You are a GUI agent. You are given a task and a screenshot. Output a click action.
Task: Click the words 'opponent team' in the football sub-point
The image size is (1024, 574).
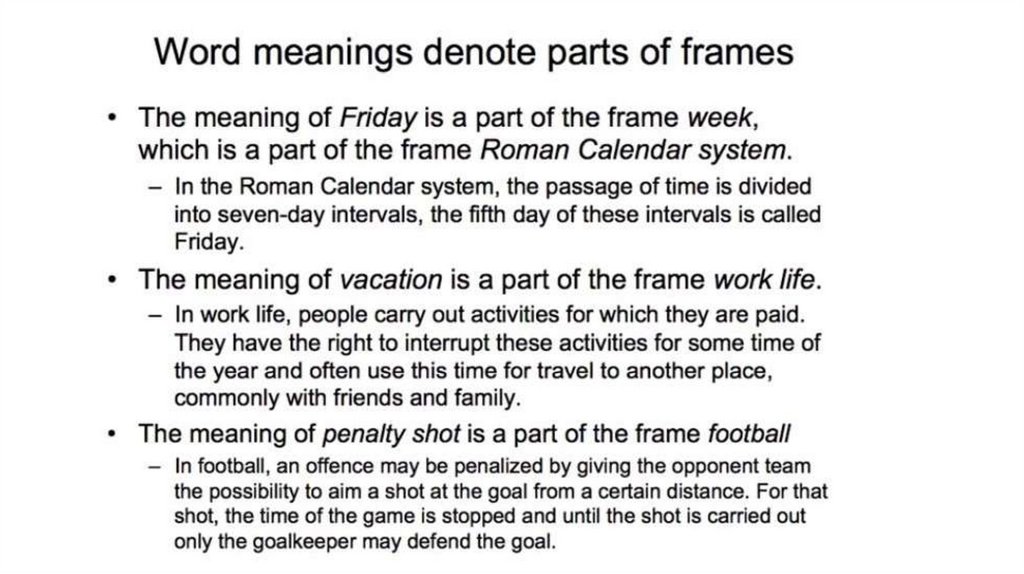(754, 466)
